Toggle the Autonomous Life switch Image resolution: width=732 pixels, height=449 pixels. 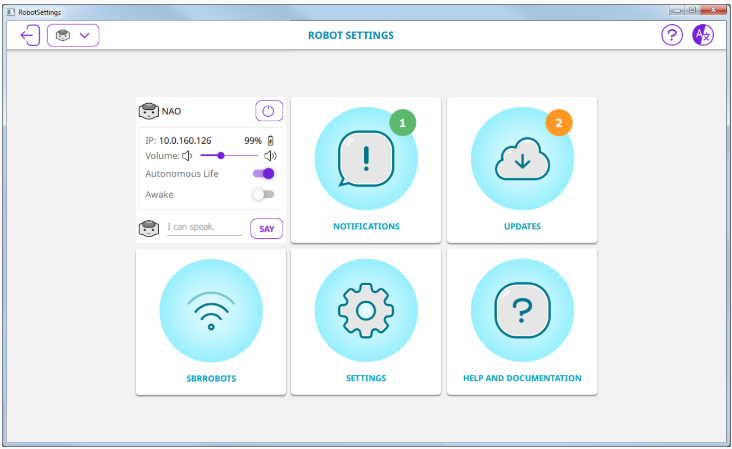(263, 173)
